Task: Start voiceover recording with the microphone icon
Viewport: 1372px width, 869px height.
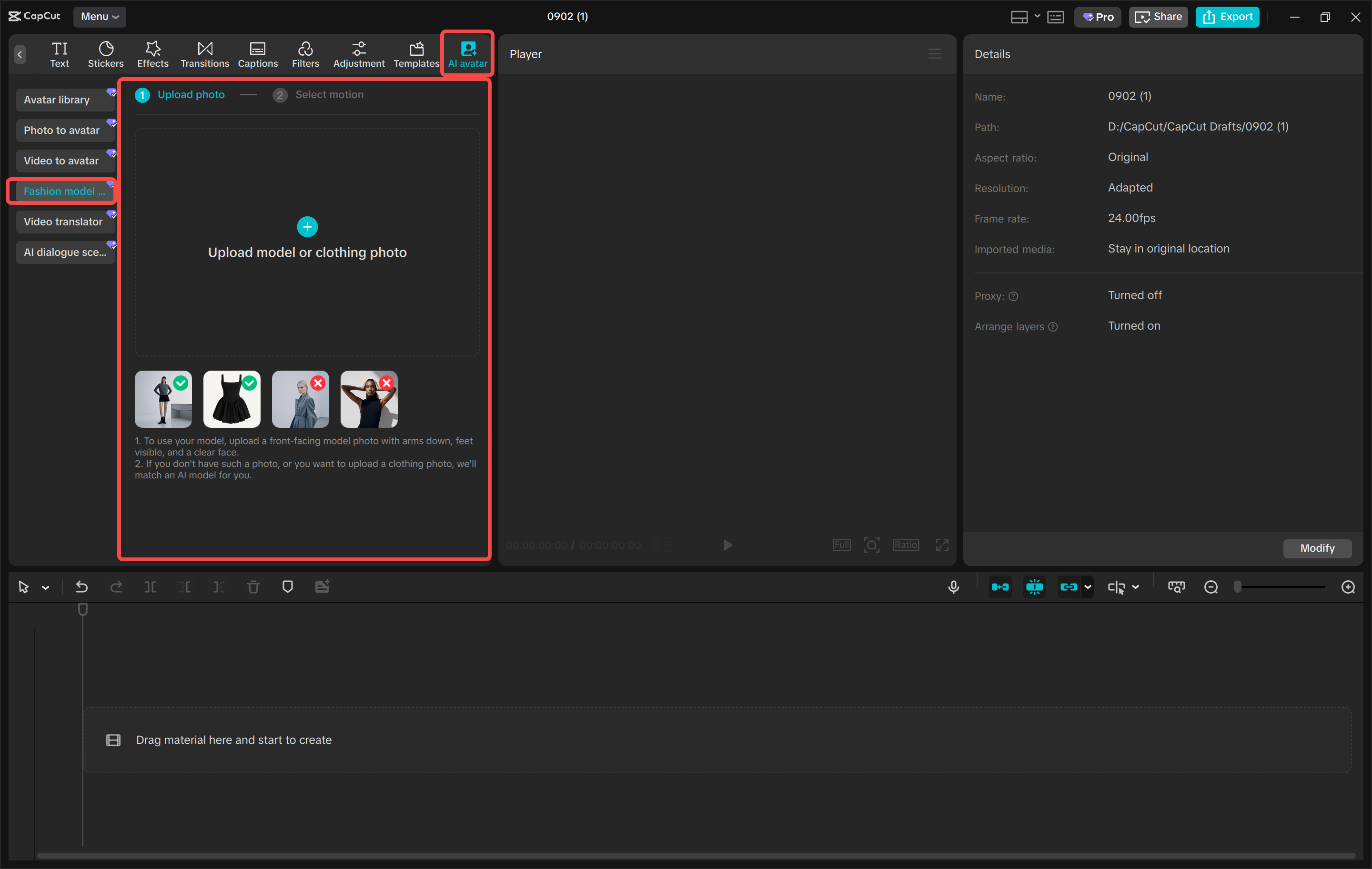Action: tap(953, 586)
